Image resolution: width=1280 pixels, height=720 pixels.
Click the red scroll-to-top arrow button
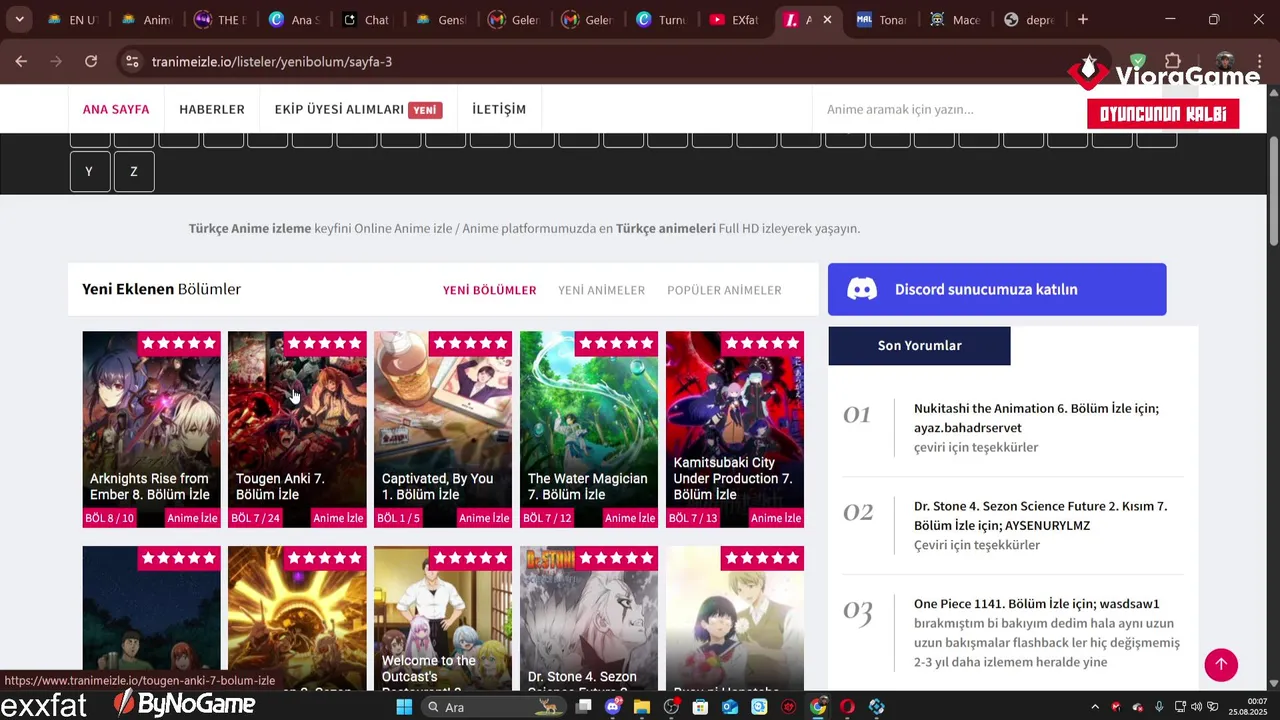point(1221,665)
